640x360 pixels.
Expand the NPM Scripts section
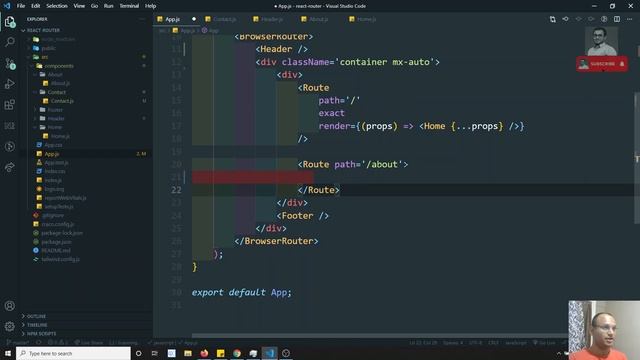click(x=41, y=334)
